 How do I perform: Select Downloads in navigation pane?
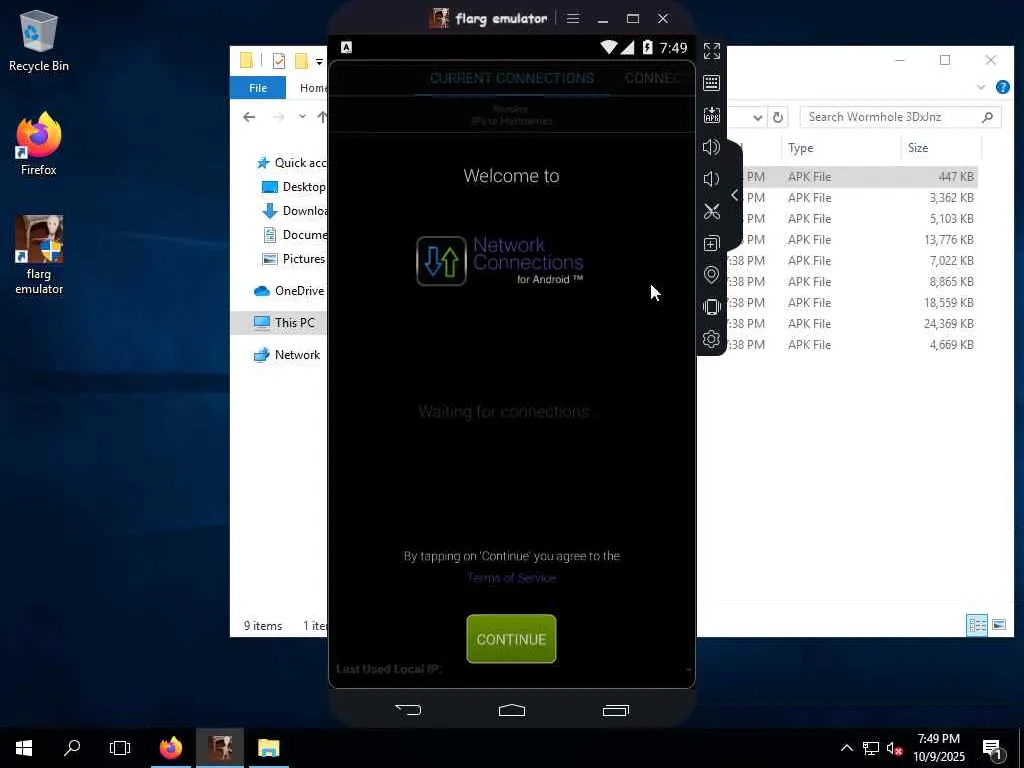[294, 211]
